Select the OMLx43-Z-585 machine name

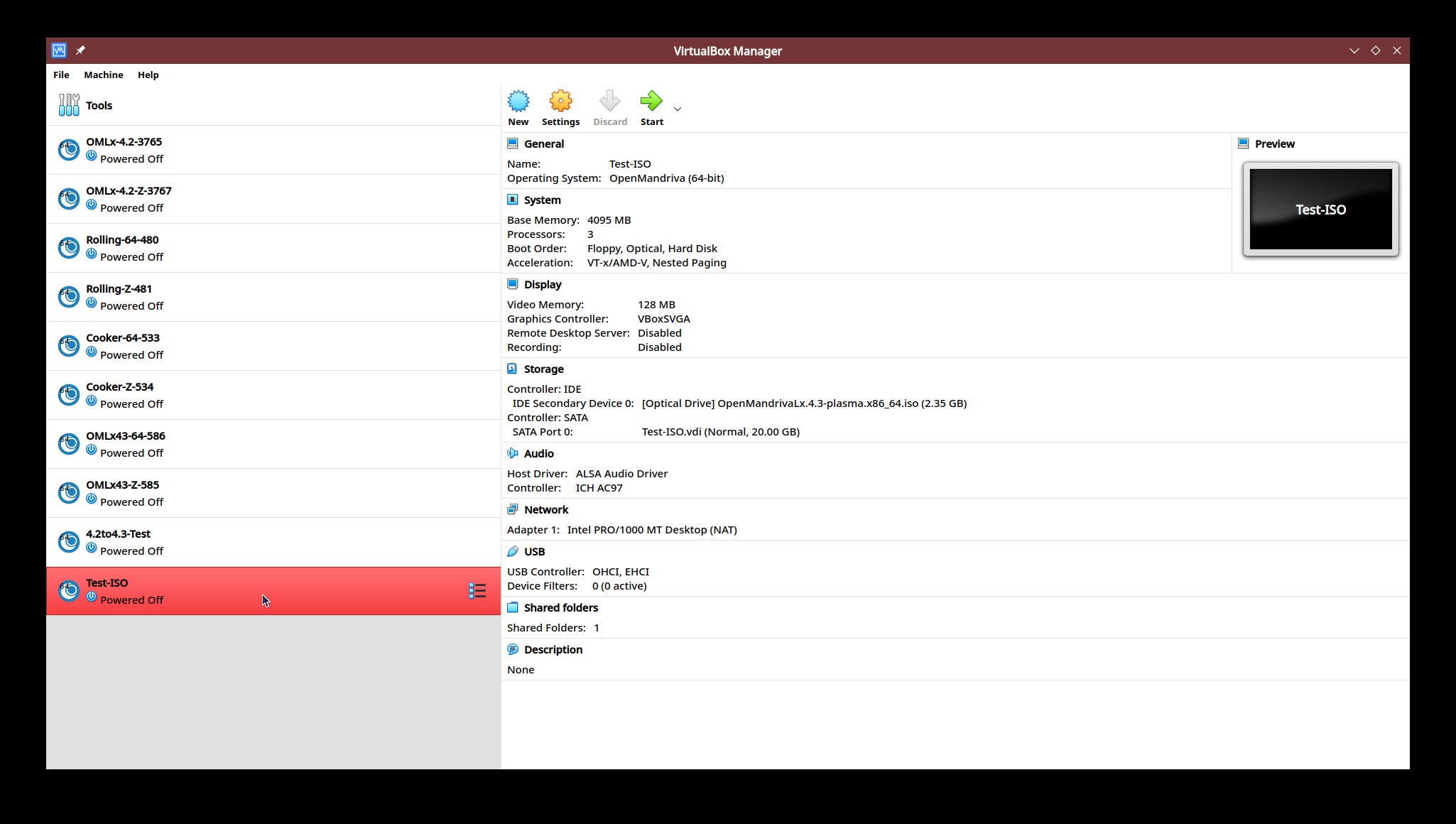click(122, 485)
